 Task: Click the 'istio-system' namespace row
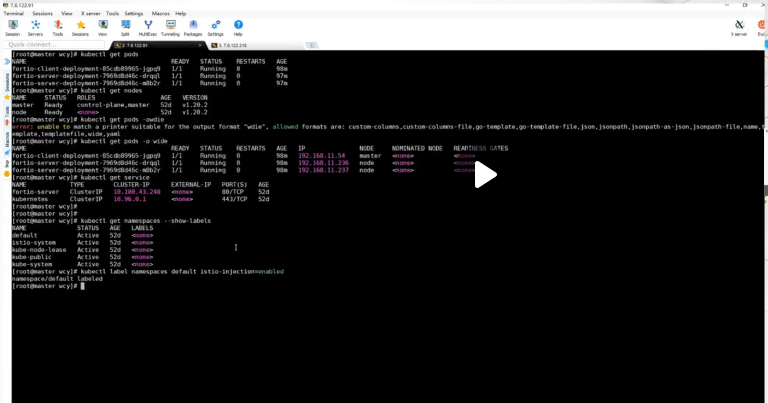click(82, 242)
